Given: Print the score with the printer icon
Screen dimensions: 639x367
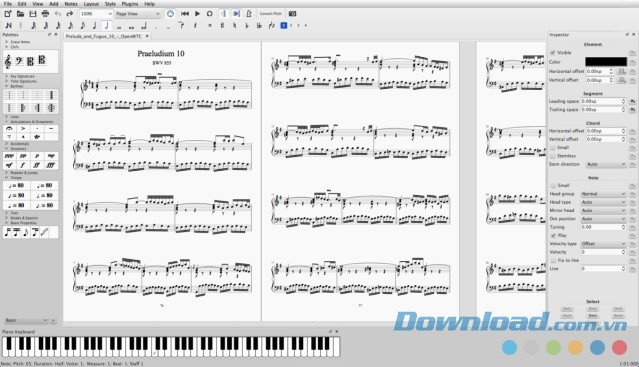Looking at the screenshot, I should coord(45,14).
